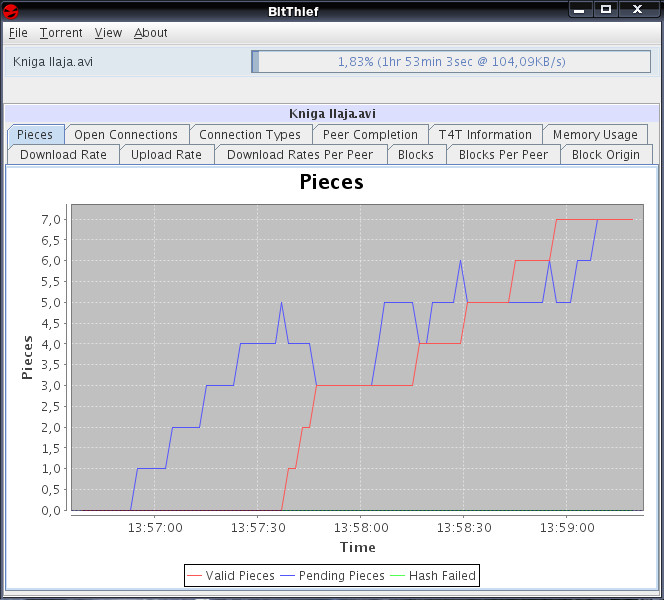Click the 13:59:00 time tick label
The image size is (664, 600).
coord(567,528)
